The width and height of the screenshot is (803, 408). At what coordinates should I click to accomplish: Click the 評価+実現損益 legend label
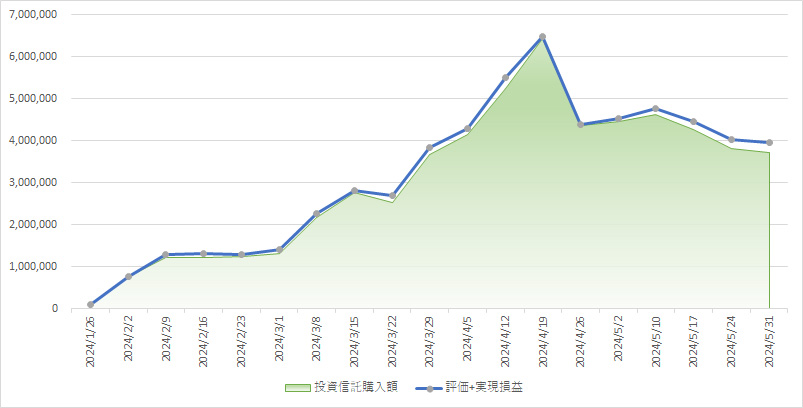[482, 388]
